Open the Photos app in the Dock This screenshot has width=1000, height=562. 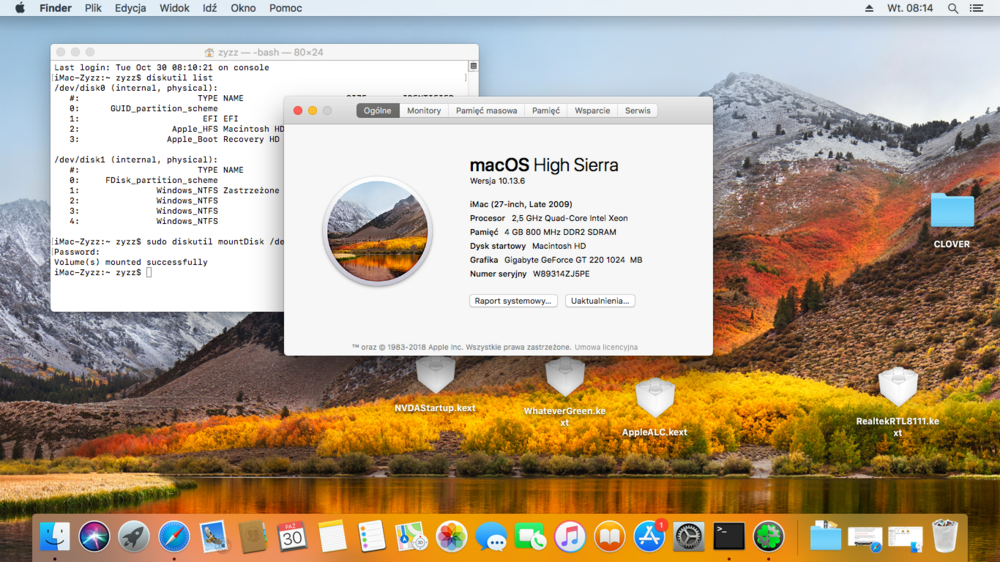451,537
